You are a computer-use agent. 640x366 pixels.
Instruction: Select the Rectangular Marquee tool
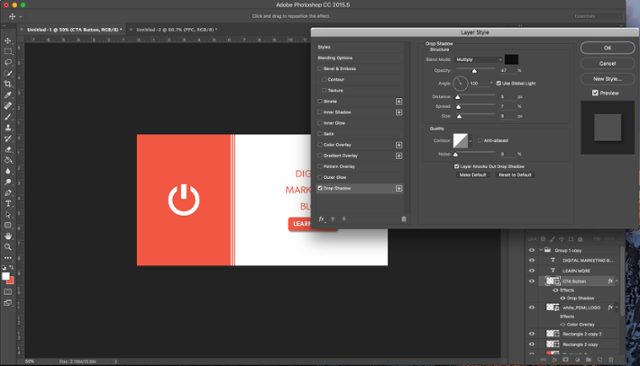point(8,51)
